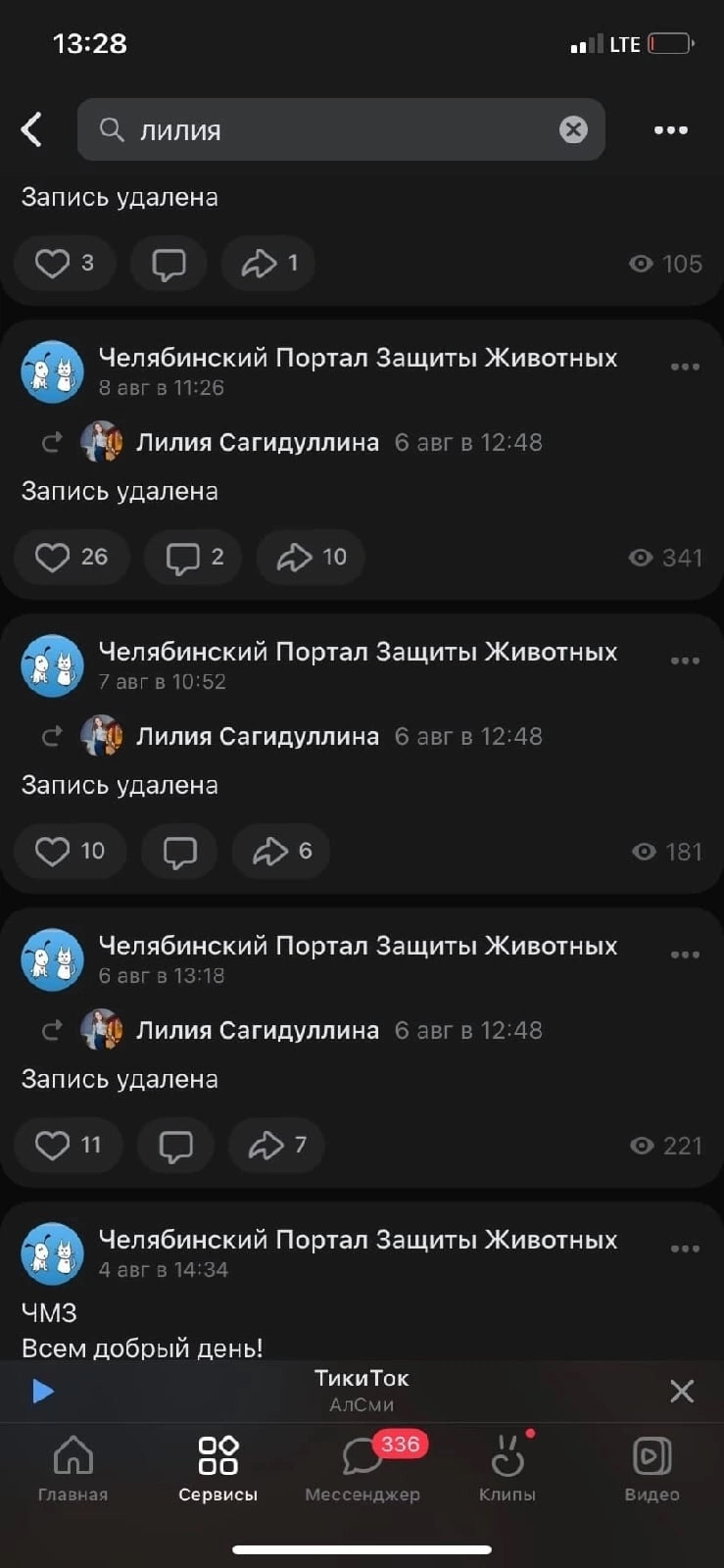The width and height of the screenshot is (724, 1568).
Task: Open the Клипы section
Action: click(x=507, y=1467)
